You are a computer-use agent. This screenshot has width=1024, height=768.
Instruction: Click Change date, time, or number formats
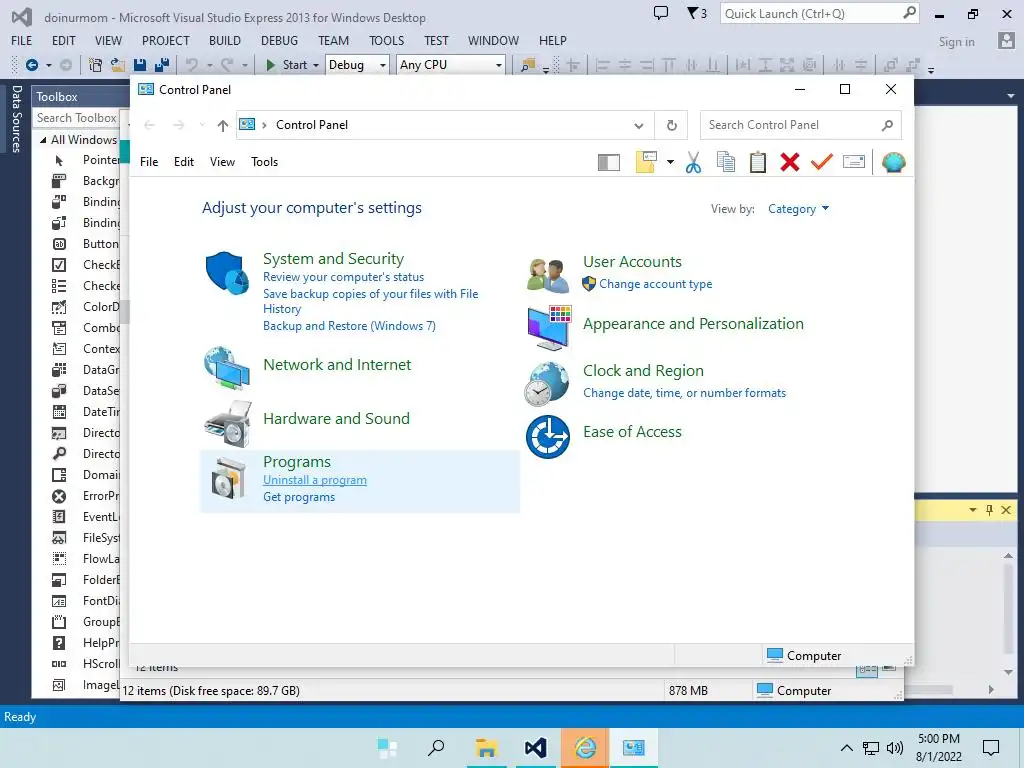point(684,393)
